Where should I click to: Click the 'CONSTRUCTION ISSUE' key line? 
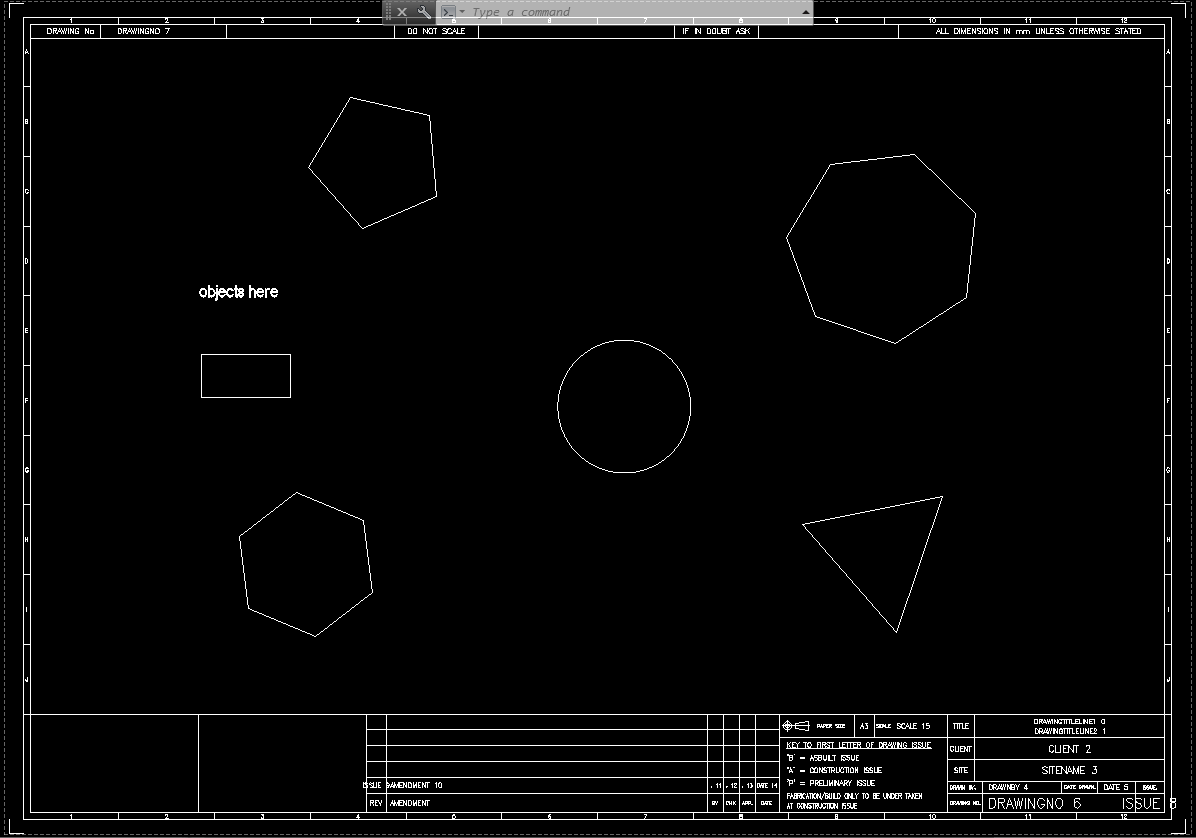pyautogui.click(x=834, y=770)
